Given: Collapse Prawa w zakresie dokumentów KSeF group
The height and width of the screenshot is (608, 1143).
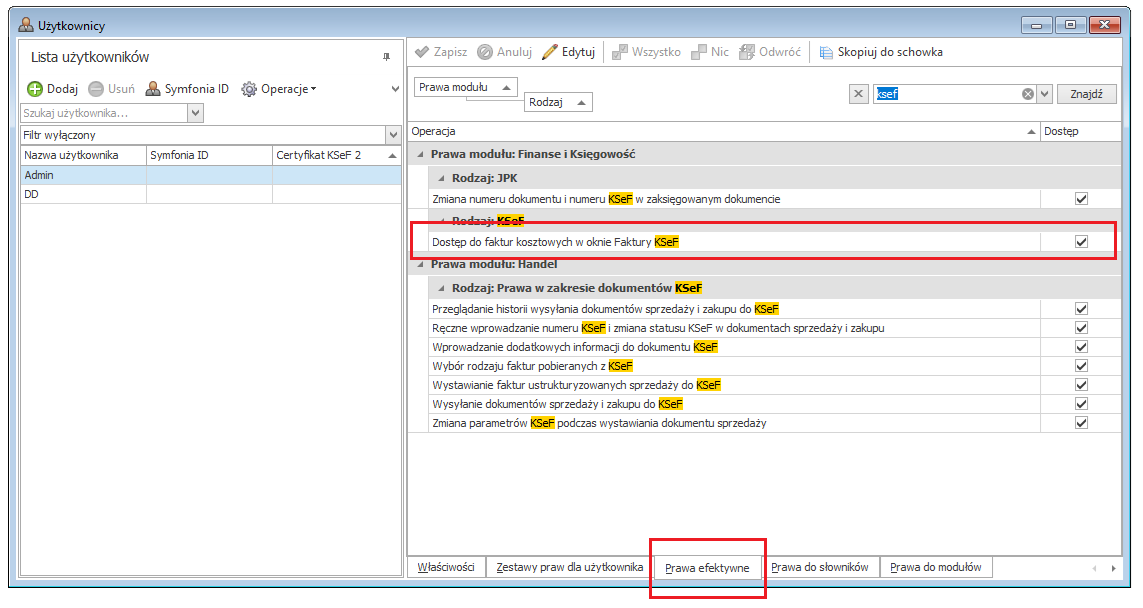Looking at the screenshot, I should point(440,288).
